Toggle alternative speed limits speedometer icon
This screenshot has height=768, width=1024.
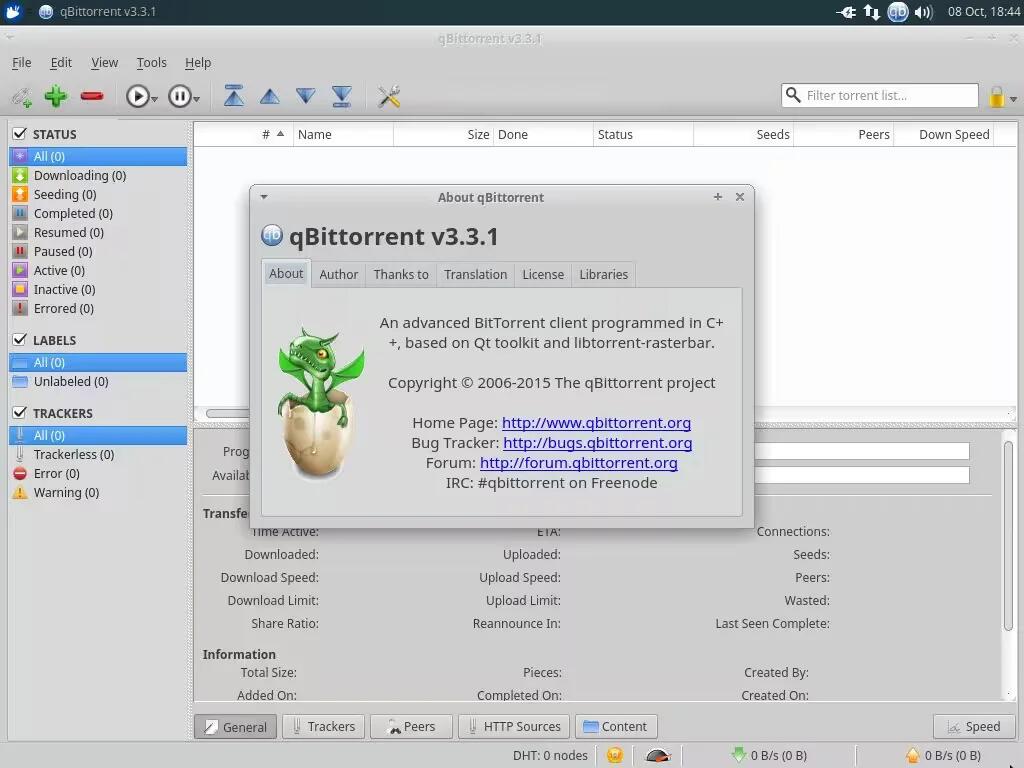click(x=658, y=756)
